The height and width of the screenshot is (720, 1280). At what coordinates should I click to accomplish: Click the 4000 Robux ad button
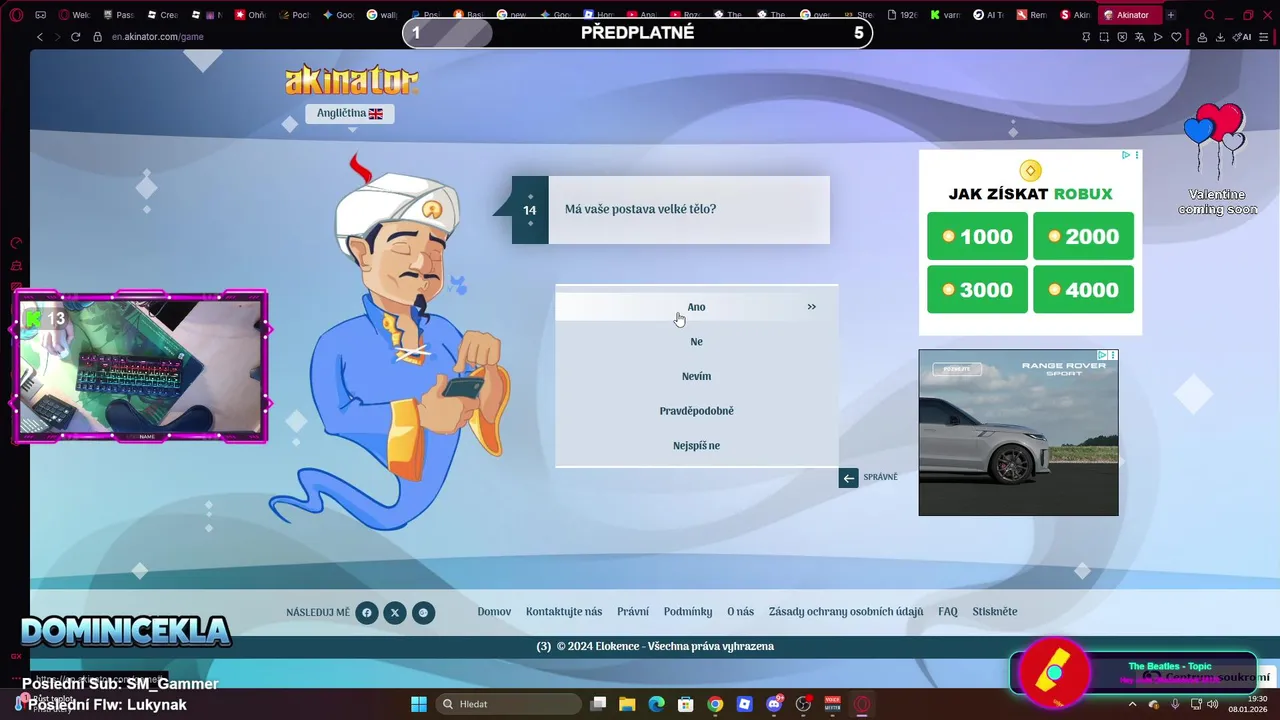click(x=1083, y=290)
